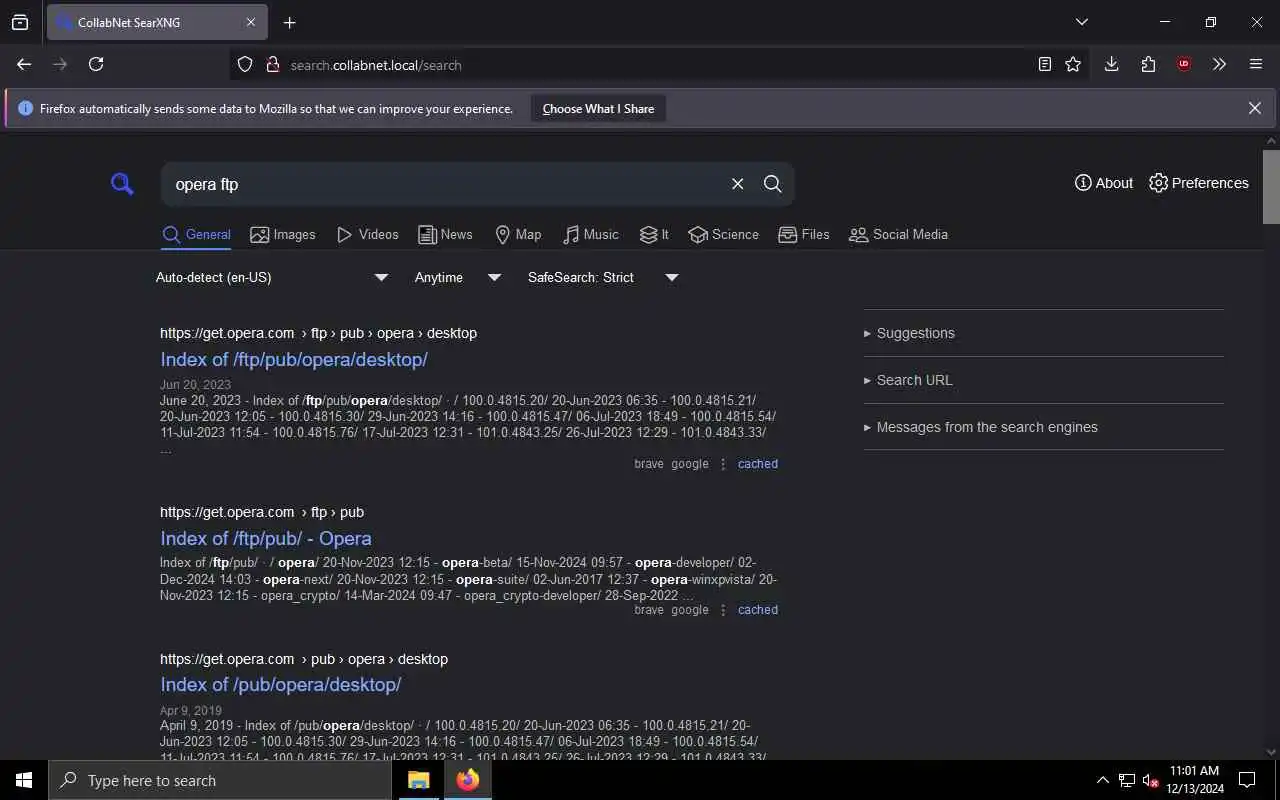Image resolution: width=1280 pixels, height=800 pixels.
Task: Open the notification center icon
Action: click(x=1247, y=780)
